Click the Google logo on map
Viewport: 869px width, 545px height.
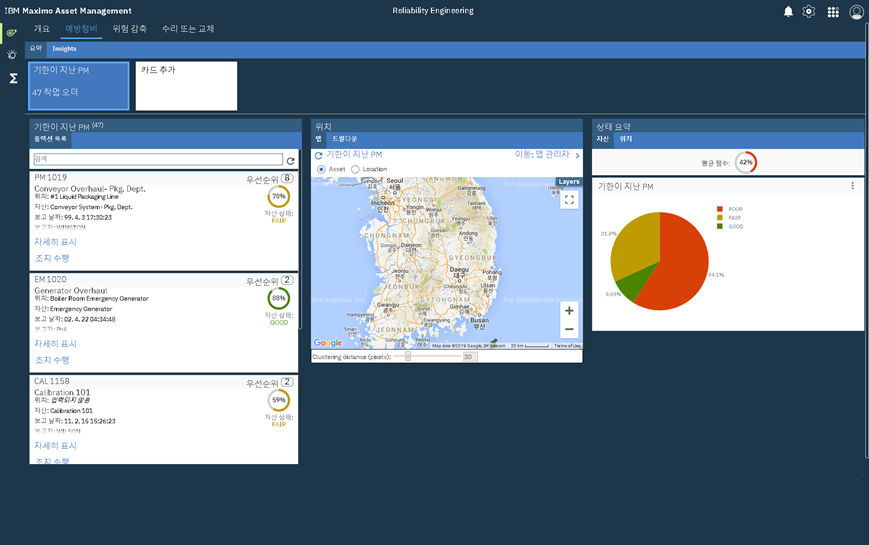328,343
